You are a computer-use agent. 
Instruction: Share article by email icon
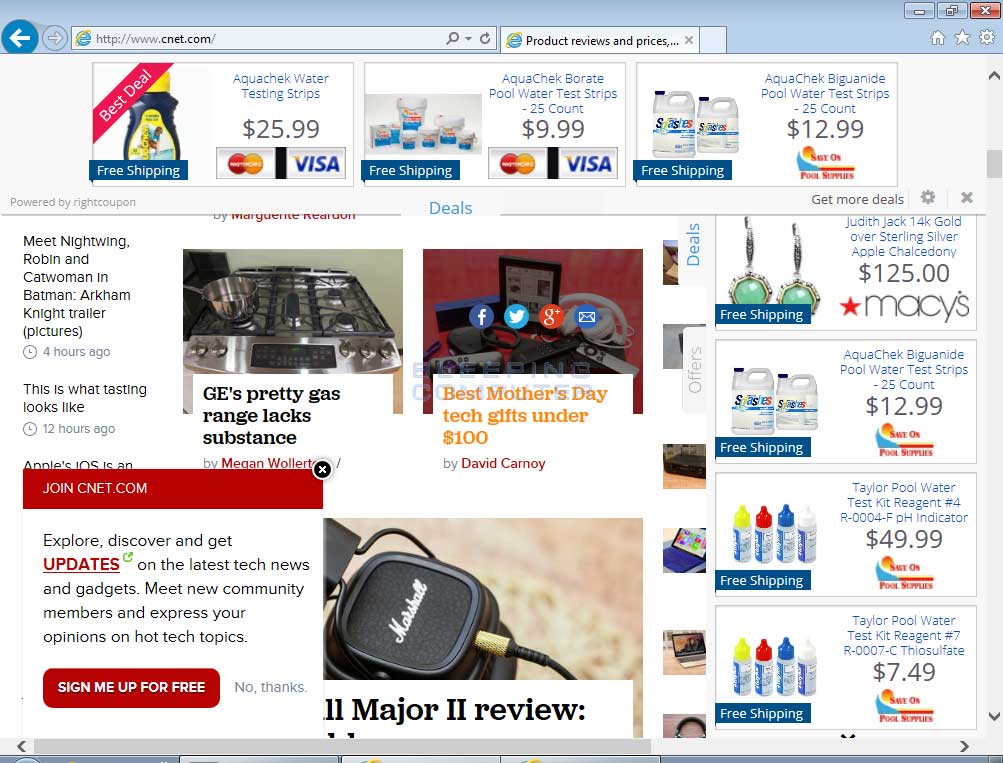[587, 316]
